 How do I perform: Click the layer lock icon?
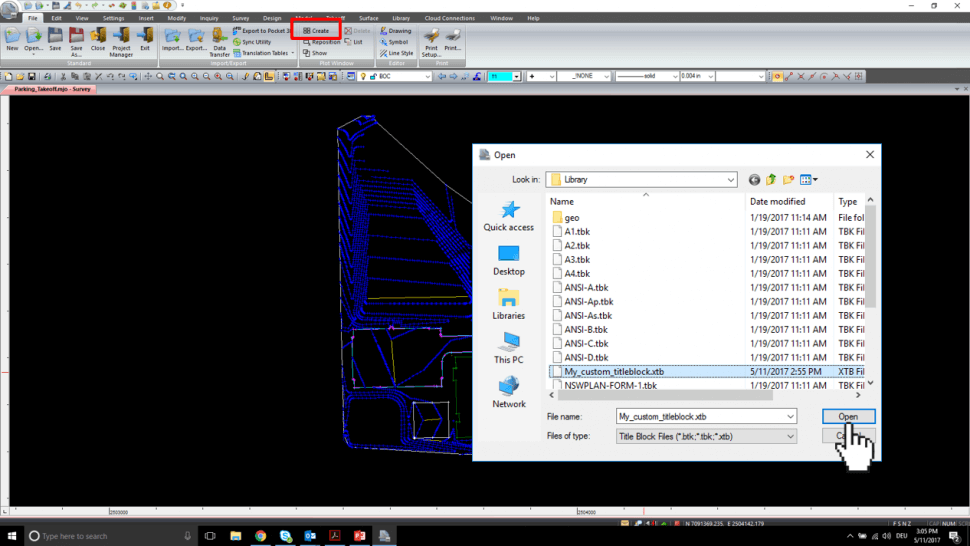point(372,77)
